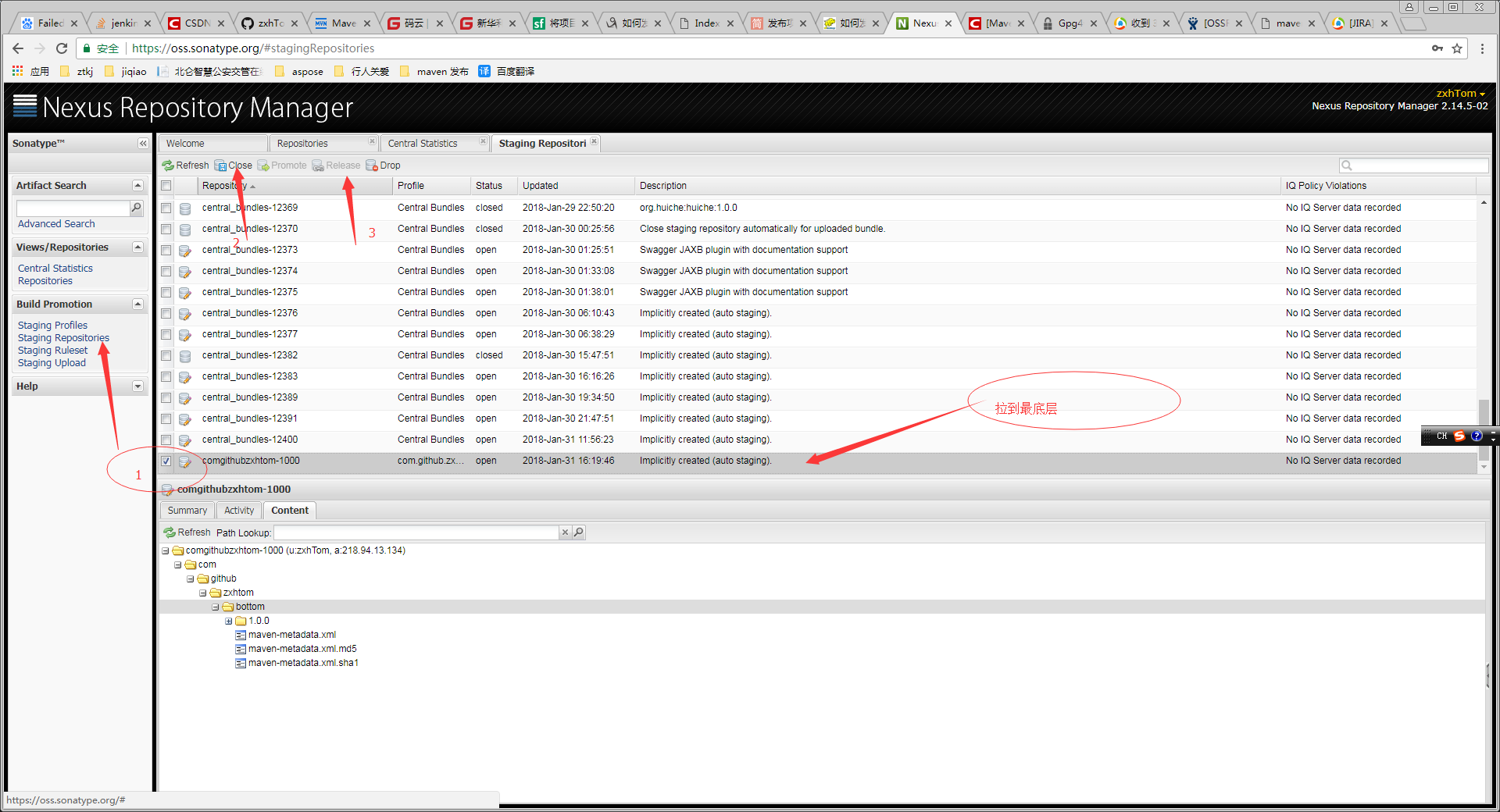The width and height of the screenshot is (1500, 812).
Task: Close the Staging Repositories tab
Action: coord(595,141)
